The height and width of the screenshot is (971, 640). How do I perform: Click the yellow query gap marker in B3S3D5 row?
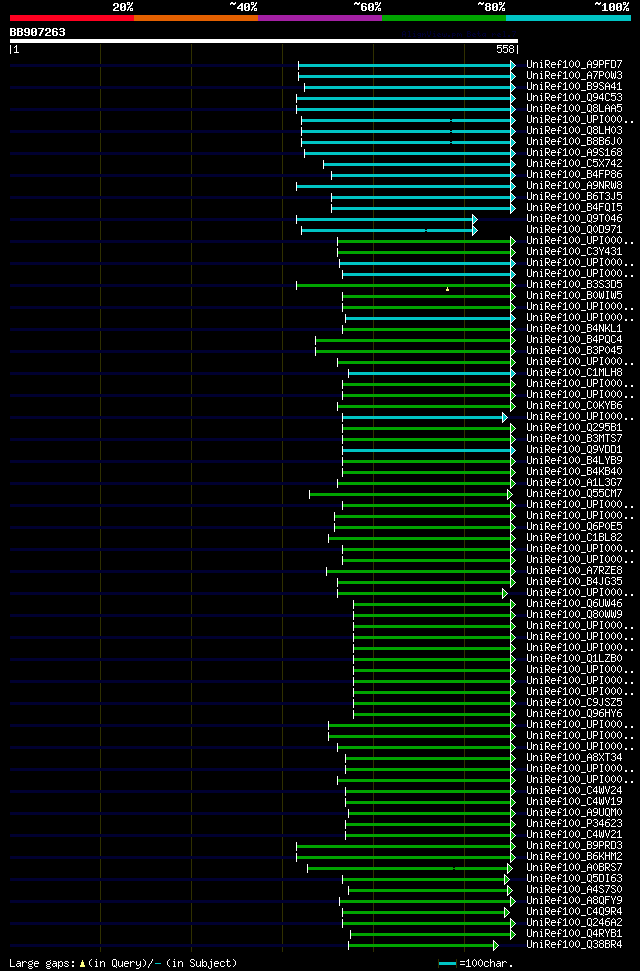447,289
